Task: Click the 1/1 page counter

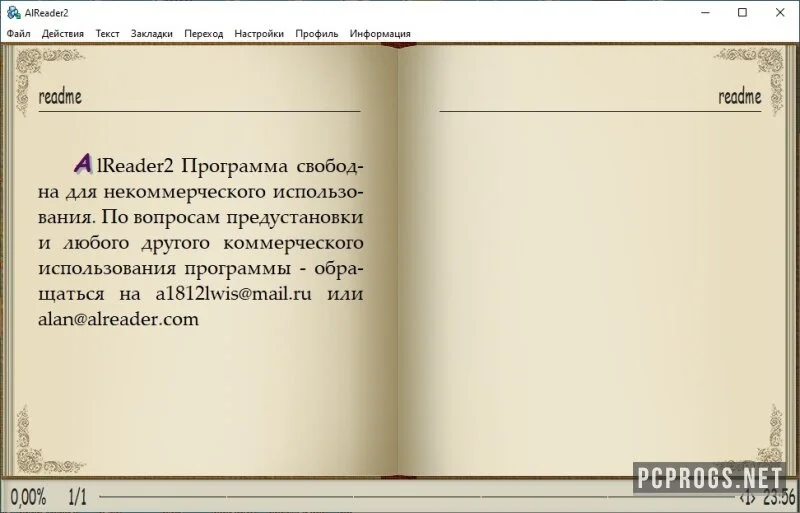Action: tap(78, 497)
